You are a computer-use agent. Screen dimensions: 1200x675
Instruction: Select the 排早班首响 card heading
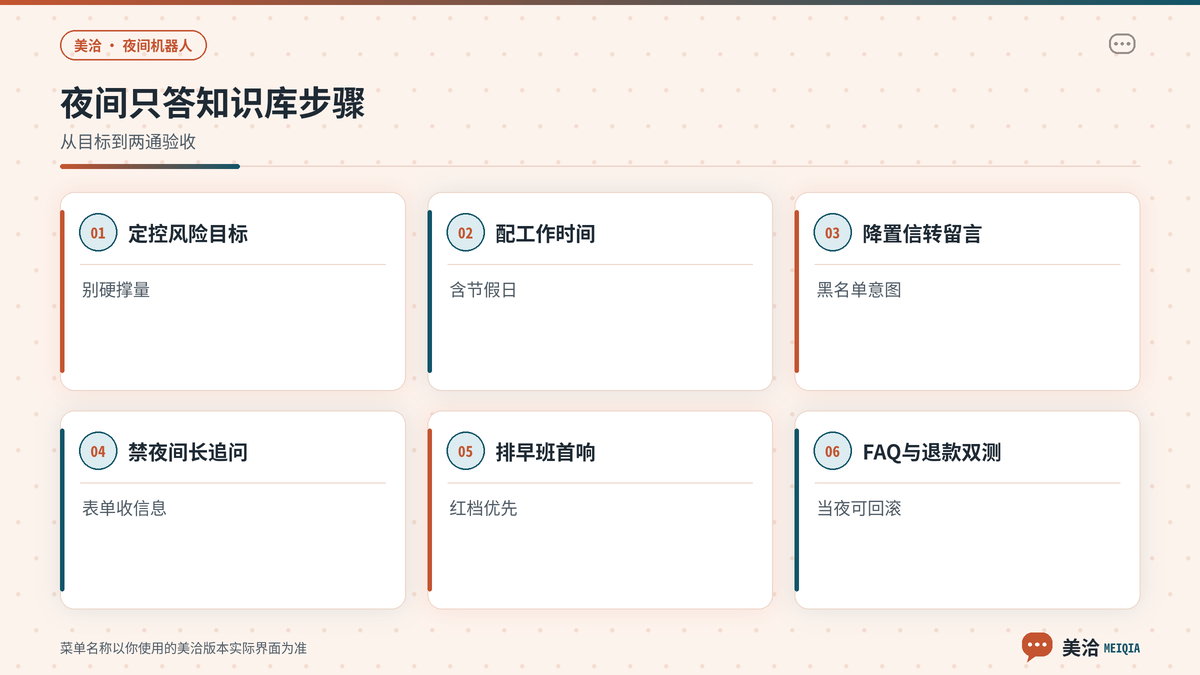pos(545,453)
